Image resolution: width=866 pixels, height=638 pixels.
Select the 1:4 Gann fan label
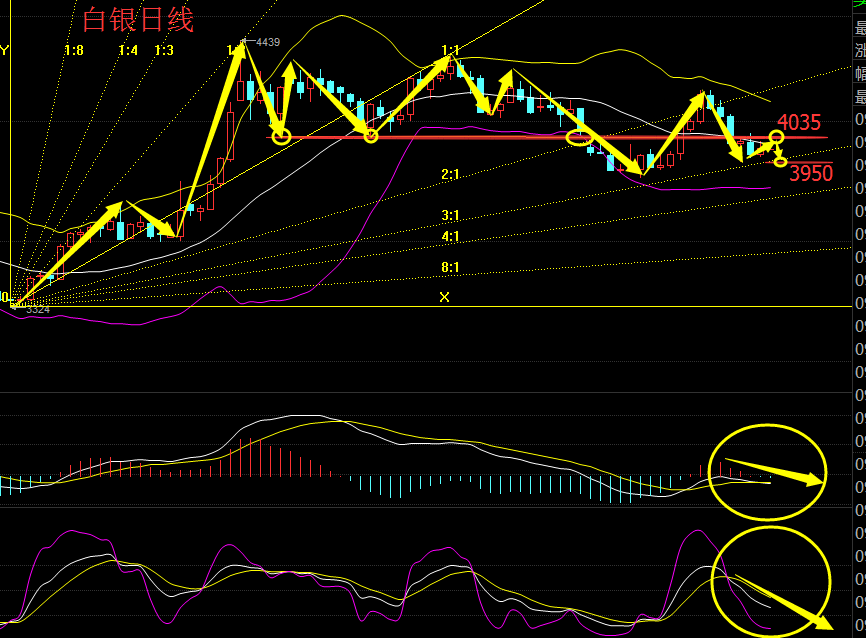pyautogui.click(x=128, y=50)
